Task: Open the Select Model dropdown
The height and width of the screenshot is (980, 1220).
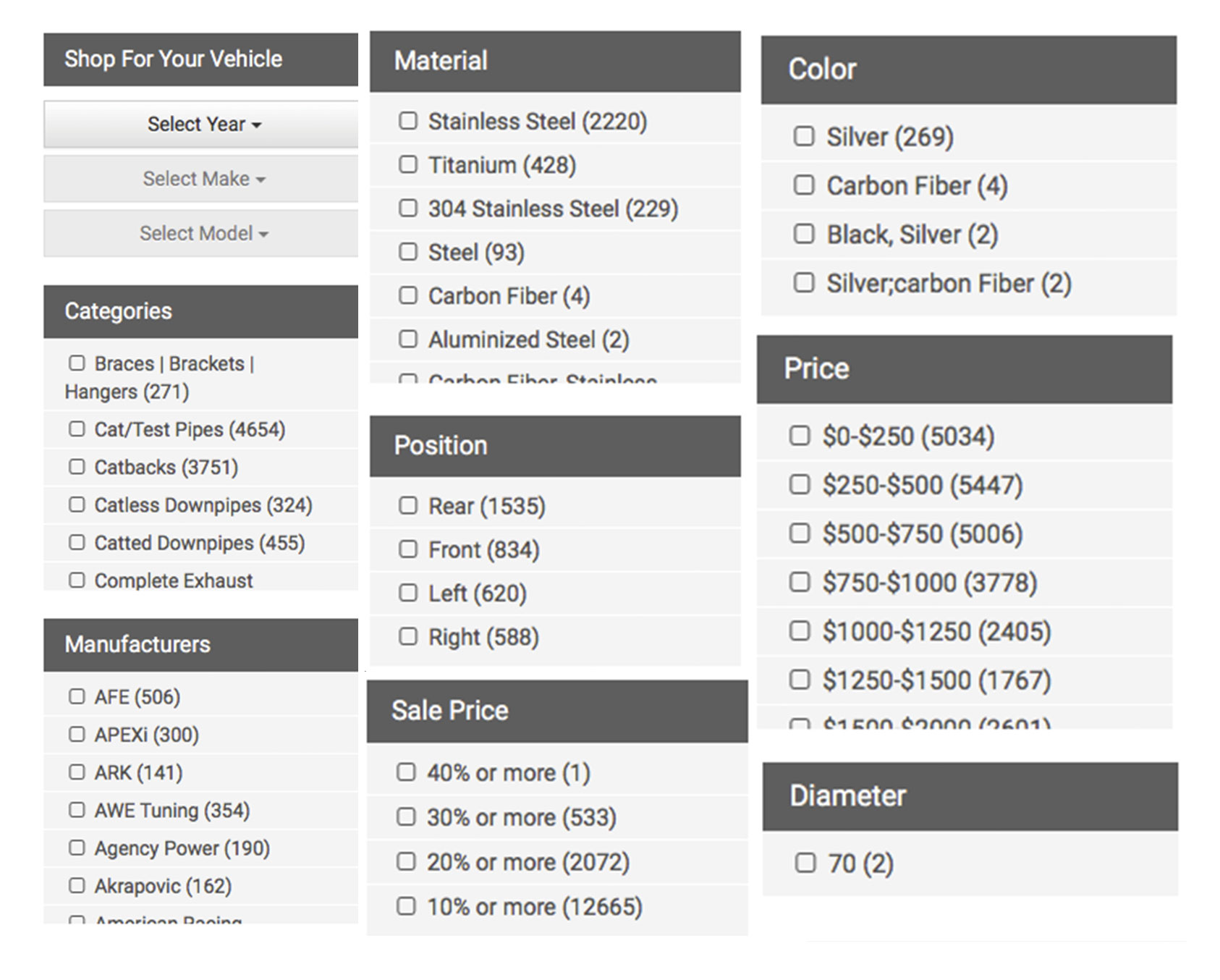Action: (x=201, y=234)
